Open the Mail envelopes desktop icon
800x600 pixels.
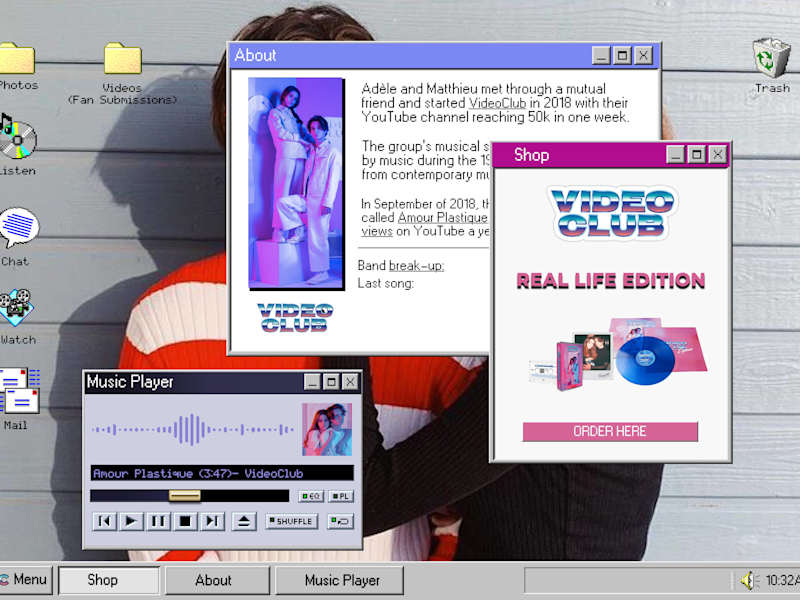[19, 390]
